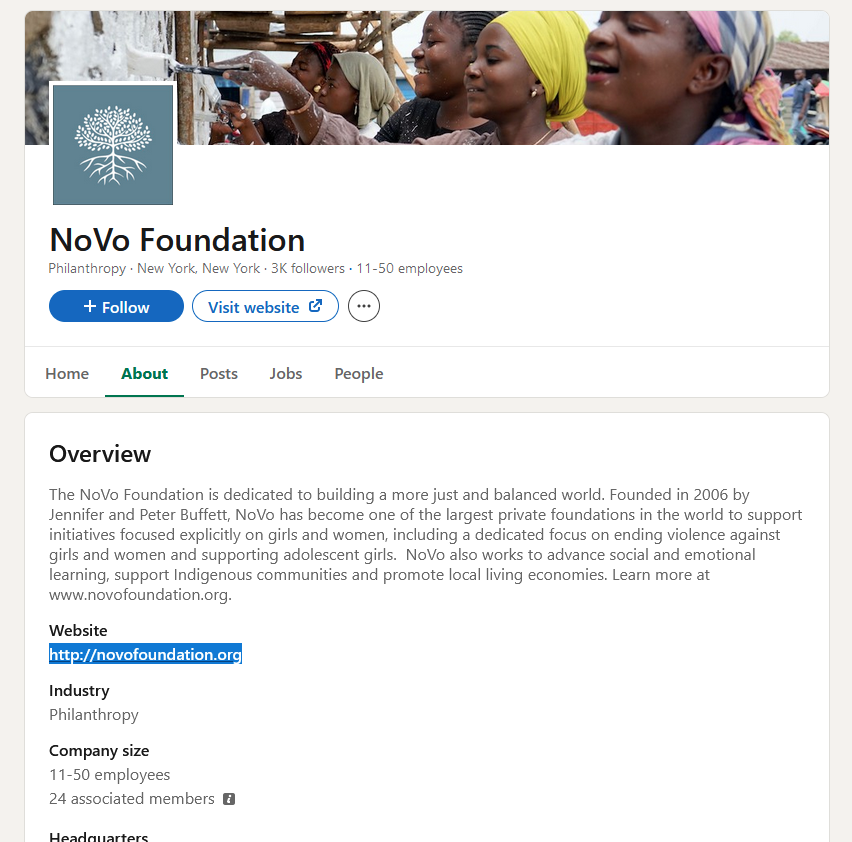Click the info icon beside associated members

point(229,799)
